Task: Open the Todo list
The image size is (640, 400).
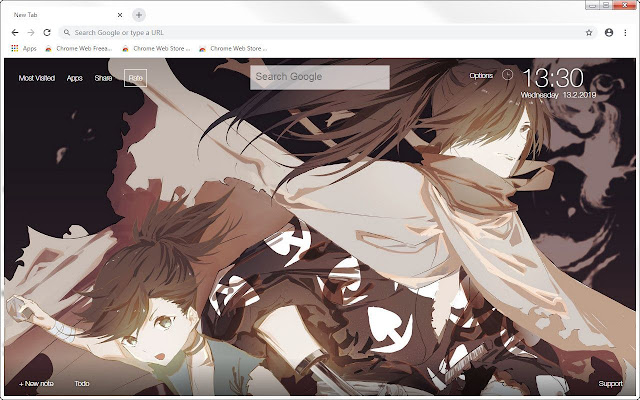Action: [82, 384]
